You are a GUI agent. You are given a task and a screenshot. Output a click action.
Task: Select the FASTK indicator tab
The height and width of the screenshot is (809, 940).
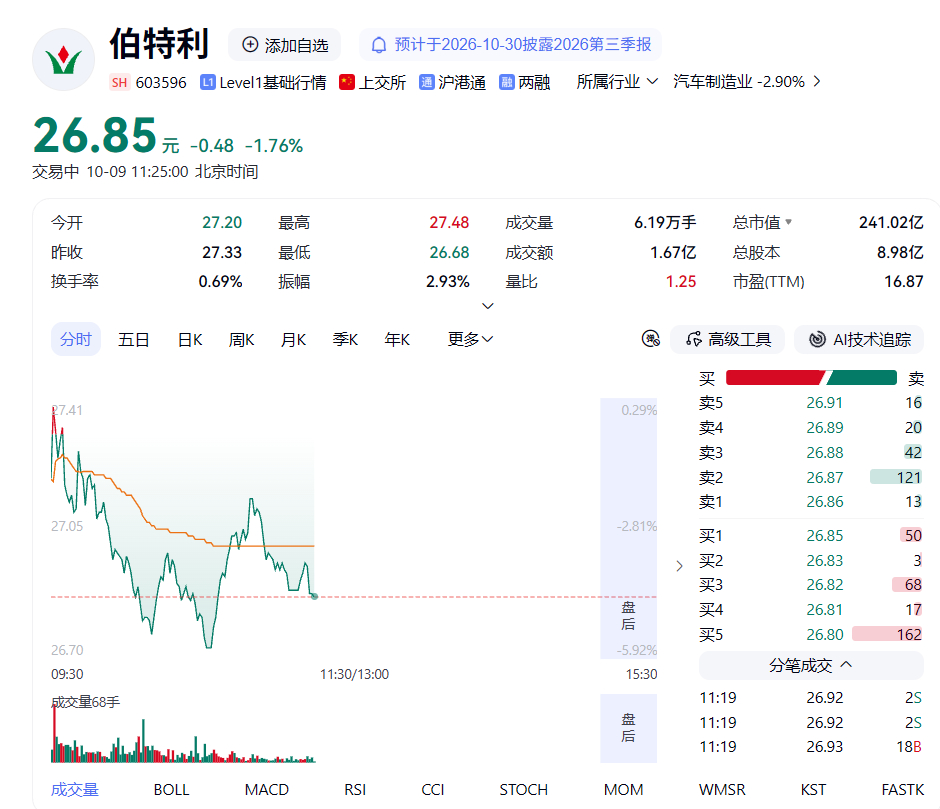[x=903, y=790]
